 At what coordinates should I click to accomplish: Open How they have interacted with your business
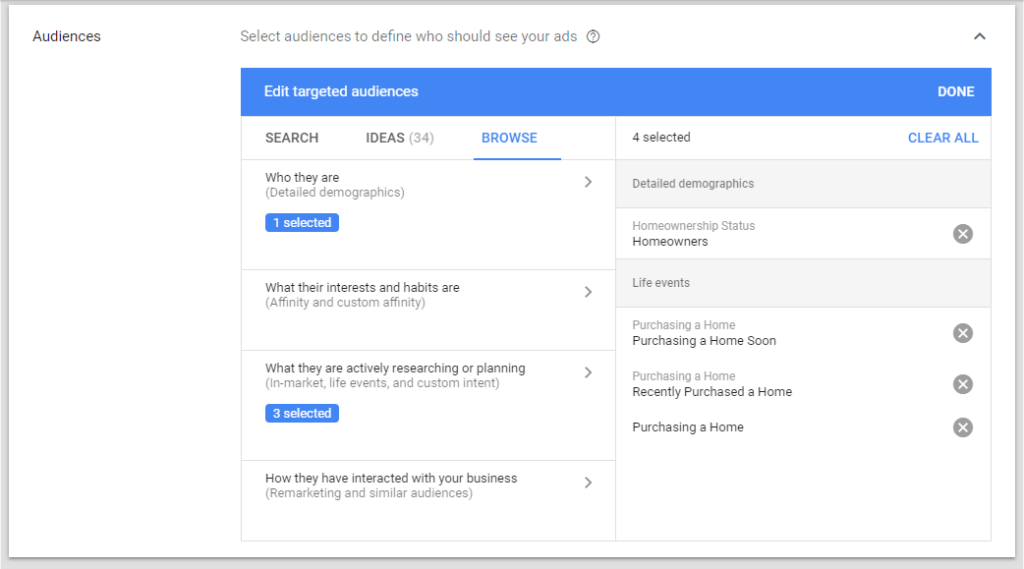point(428,501)
